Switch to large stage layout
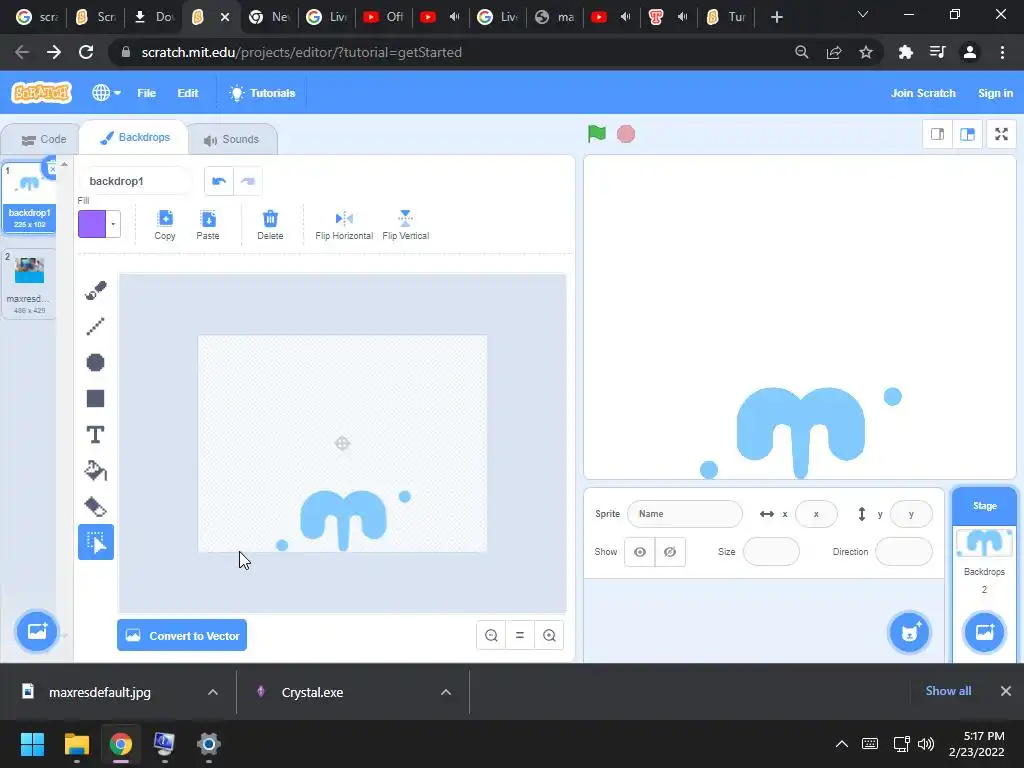 967,135
